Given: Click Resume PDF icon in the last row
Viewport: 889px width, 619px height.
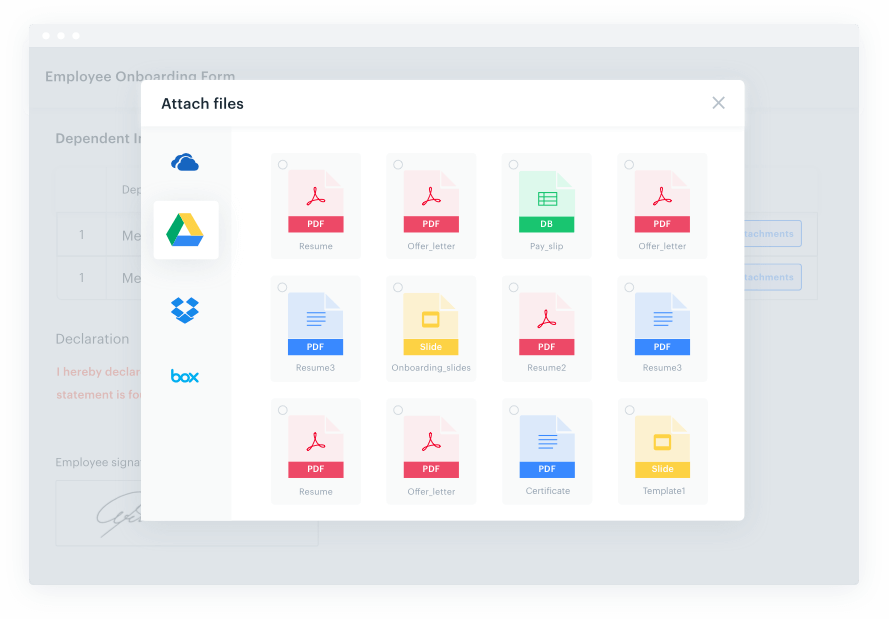Looking at the screenshot, I should (x=316, y=446).
